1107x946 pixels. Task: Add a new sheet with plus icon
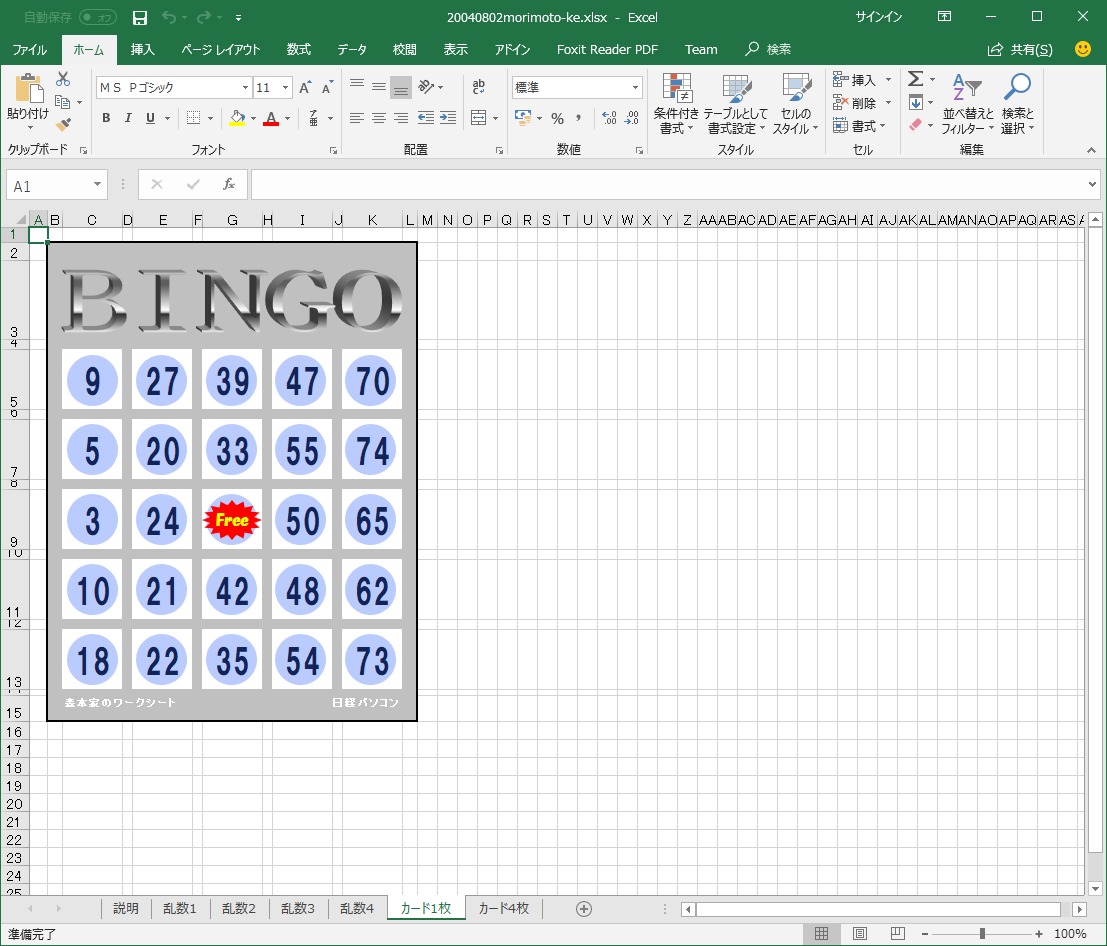click(x=584, y=909)
